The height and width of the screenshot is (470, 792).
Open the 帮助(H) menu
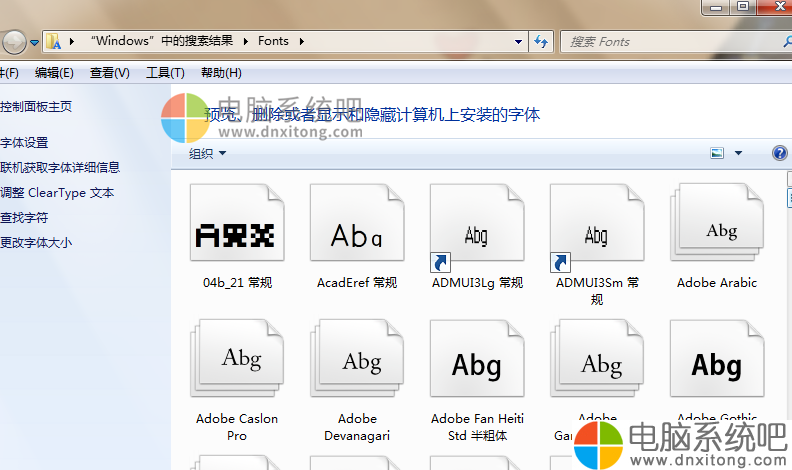click(x=221, y=73)
